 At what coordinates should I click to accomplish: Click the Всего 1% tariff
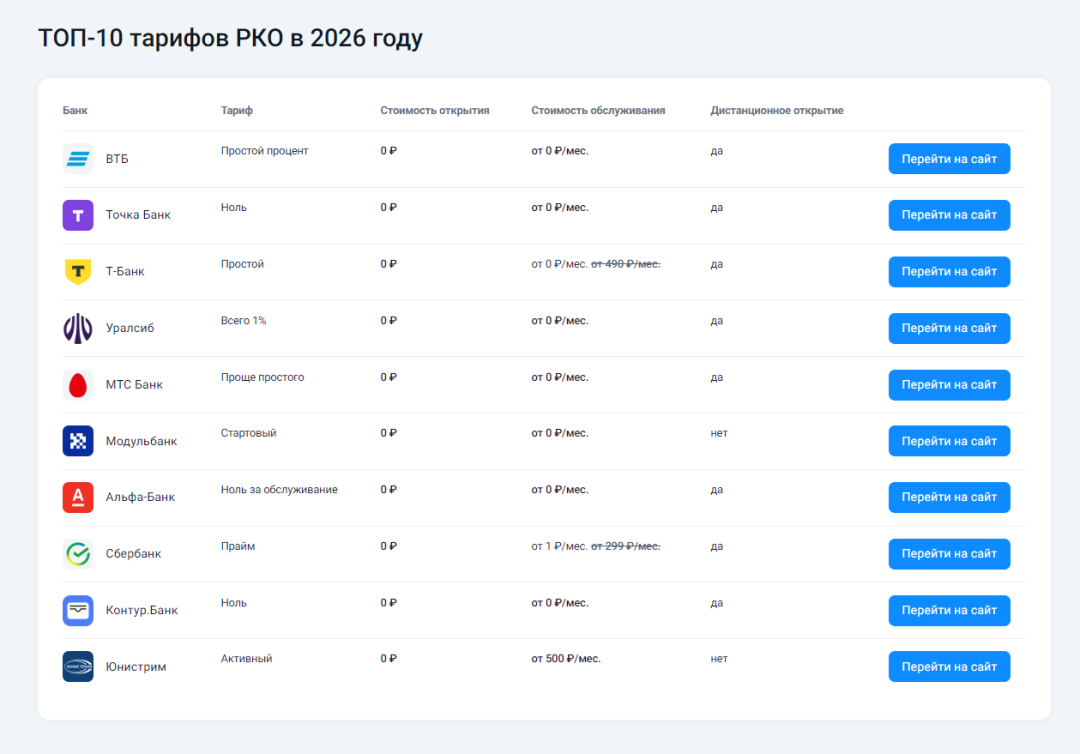pyautogui.click(x=243, y=320)
